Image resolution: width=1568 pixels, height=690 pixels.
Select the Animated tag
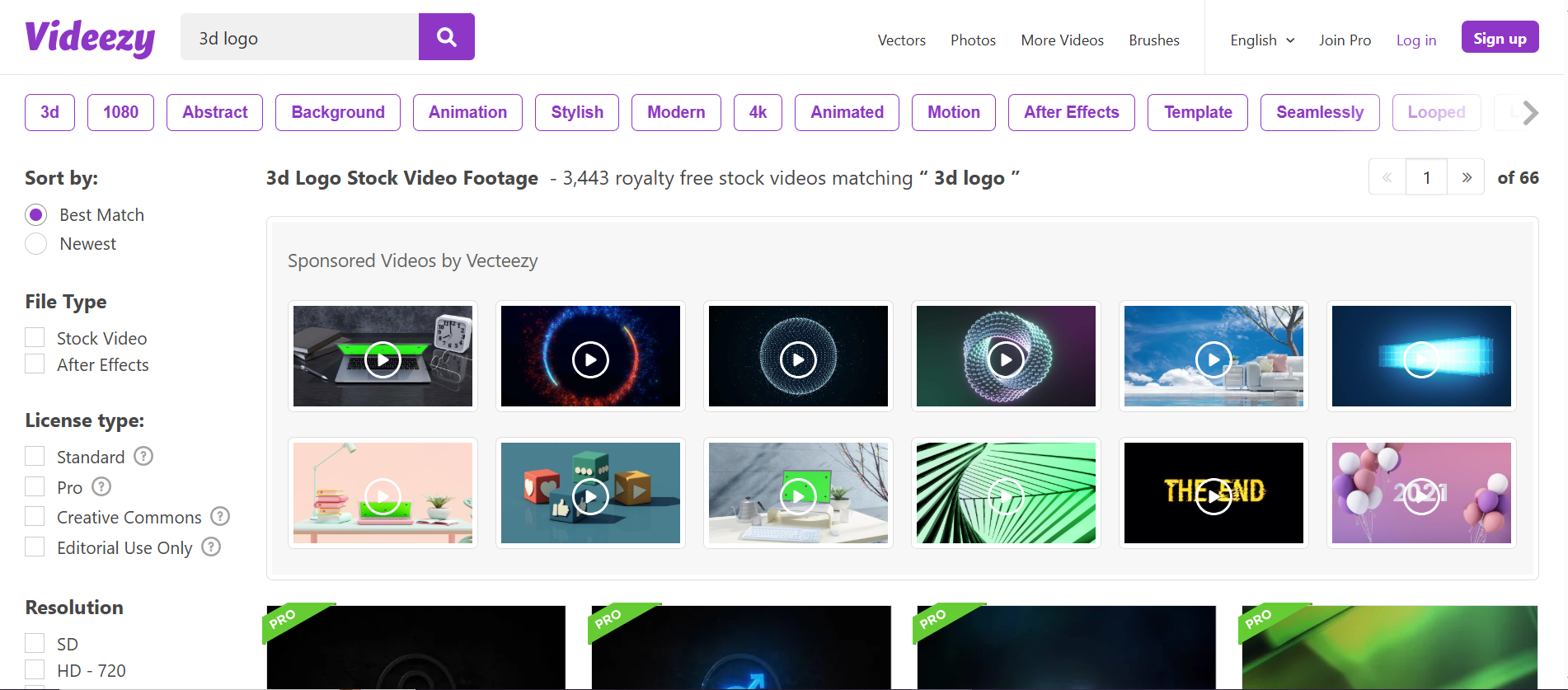[847, 112]
